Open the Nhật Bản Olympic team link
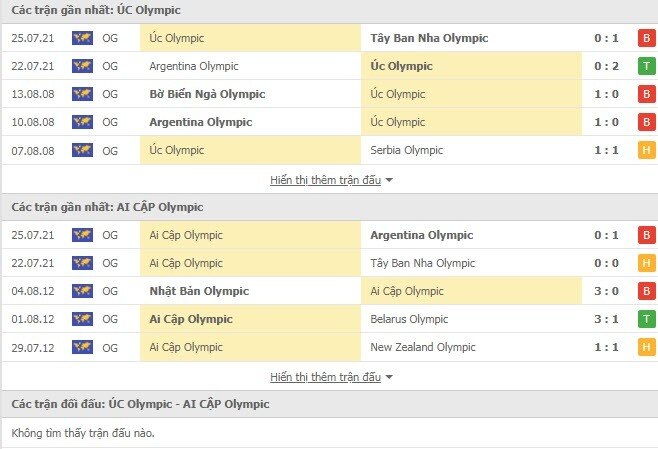The width and height of the screenshot is (658, 449). click(x=199, y=291)
